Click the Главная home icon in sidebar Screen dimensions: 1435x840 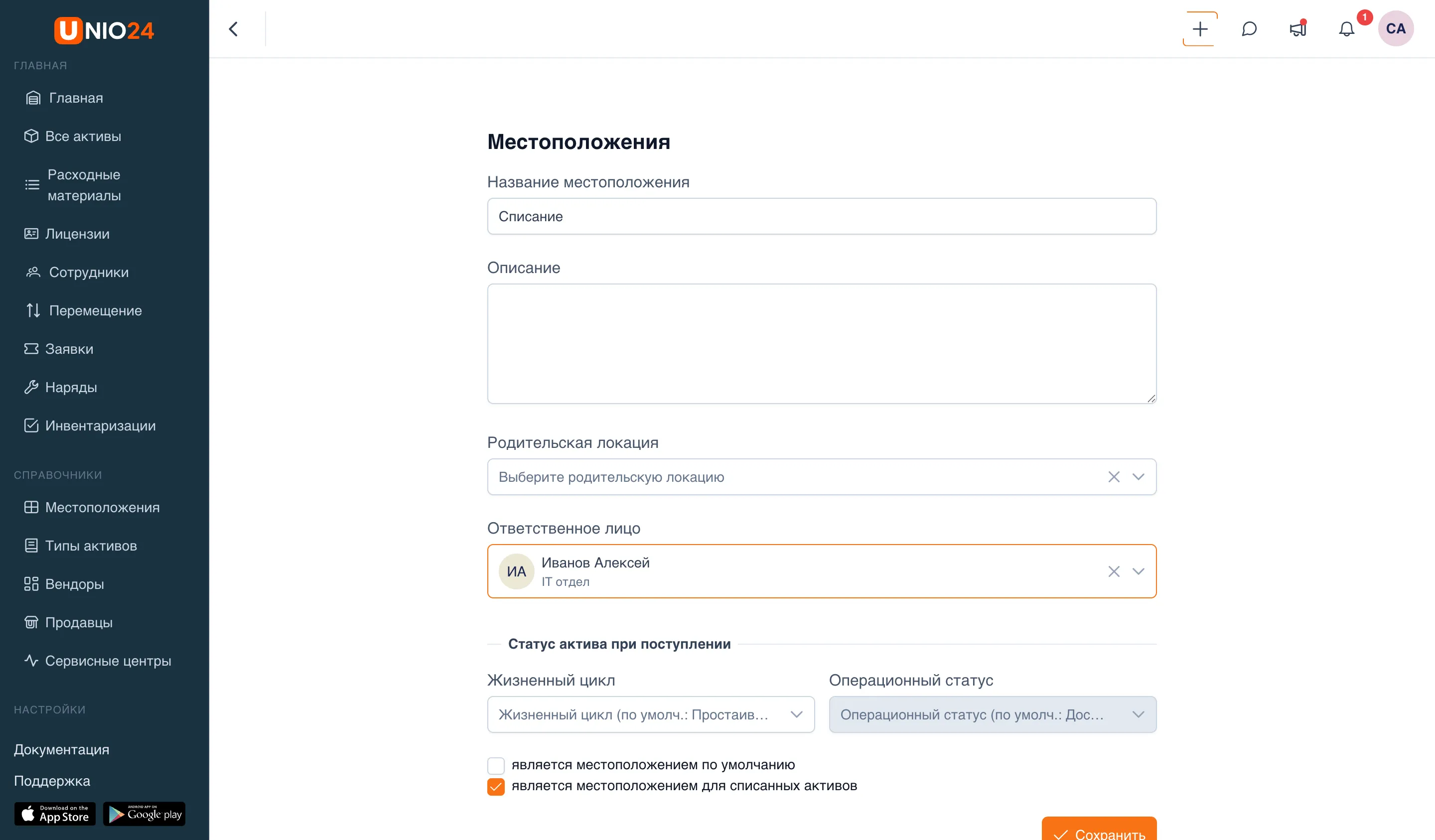tap(33, 98)
